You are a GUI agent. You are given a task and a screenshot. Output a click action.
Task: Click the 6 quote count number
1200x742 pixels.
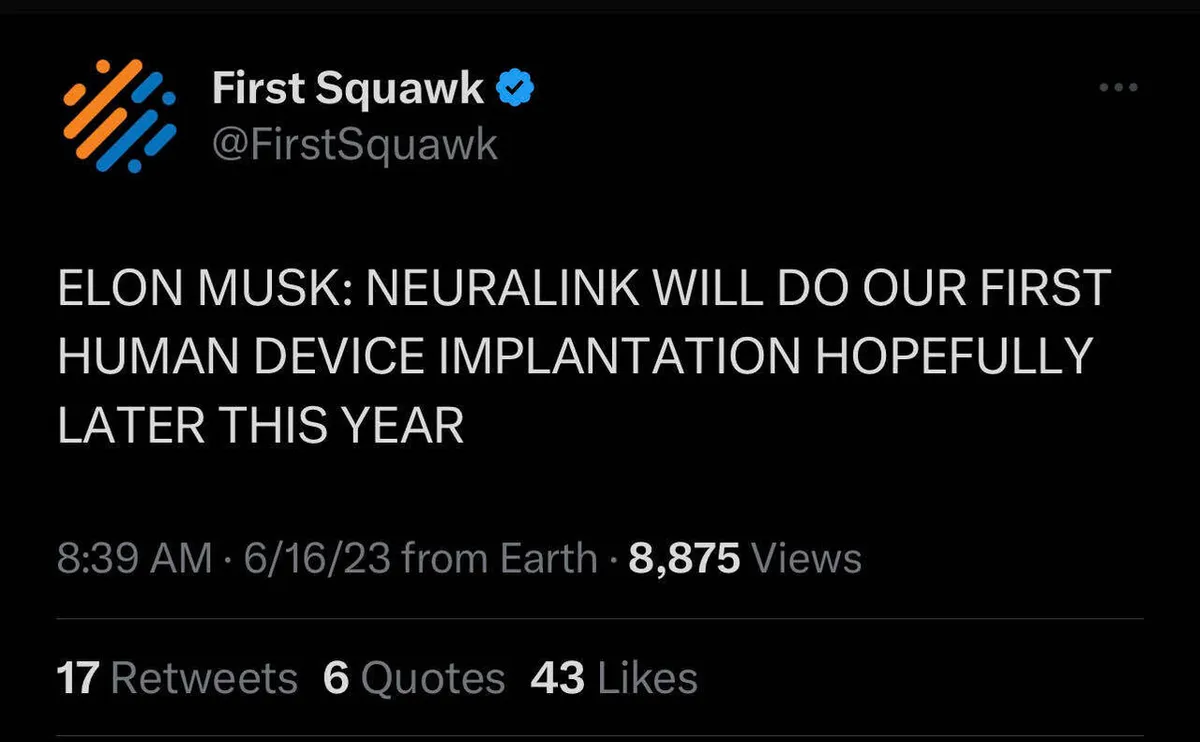pos(335,678)
